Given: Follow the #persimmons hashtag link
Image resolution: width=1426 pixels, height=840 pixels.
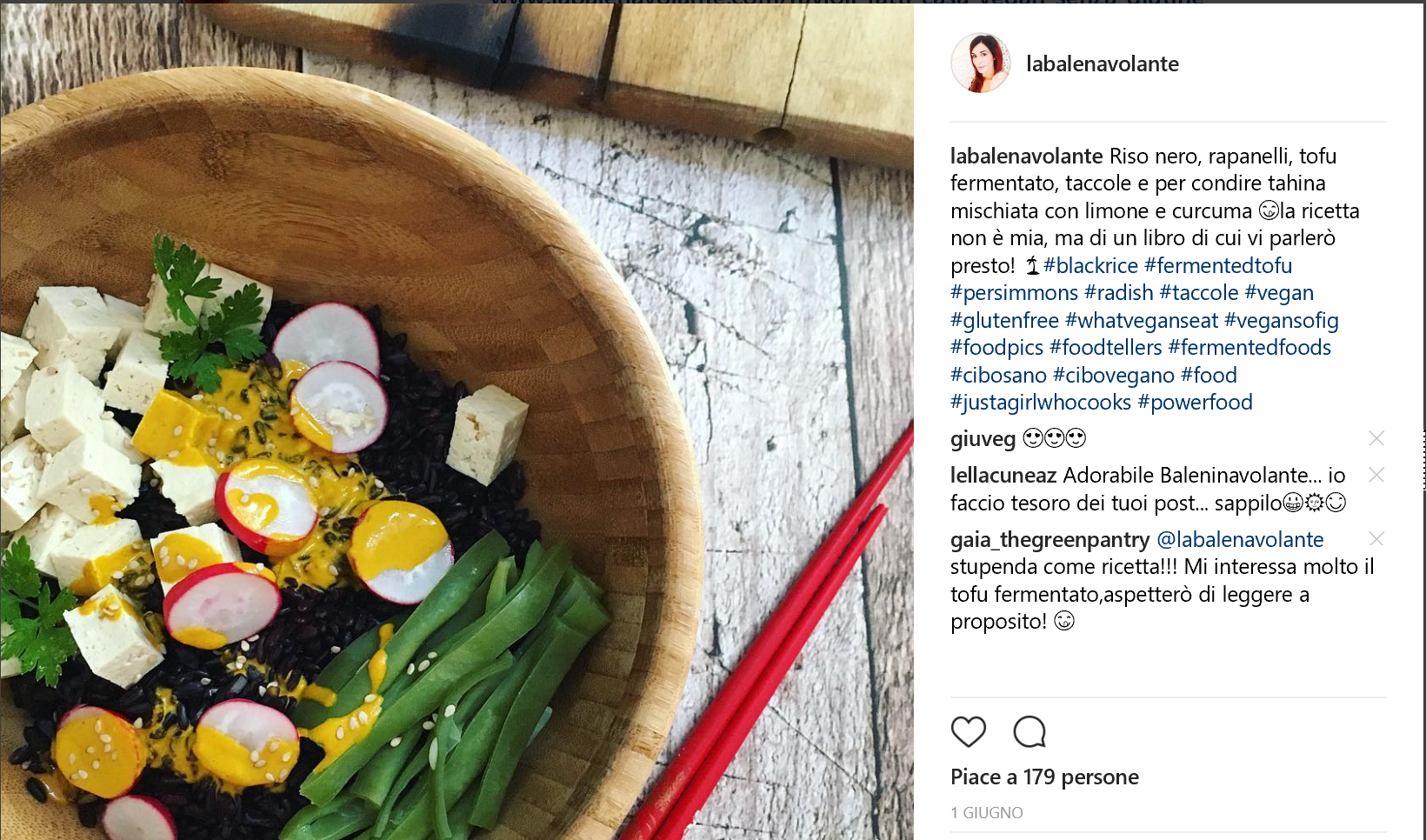Looking at the screenshot, I should pyautogui.click(x=1014, y=293).
